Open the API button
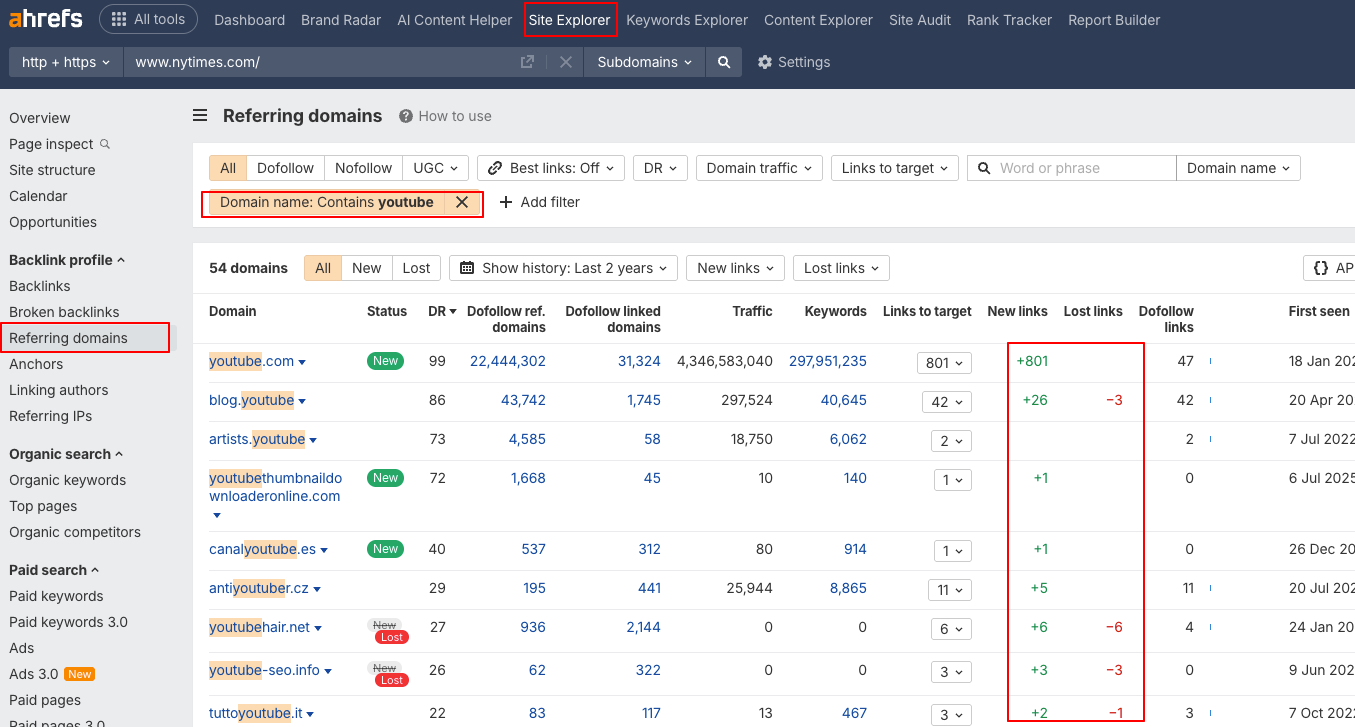1355x727 pixels. tap(1330, 268)
